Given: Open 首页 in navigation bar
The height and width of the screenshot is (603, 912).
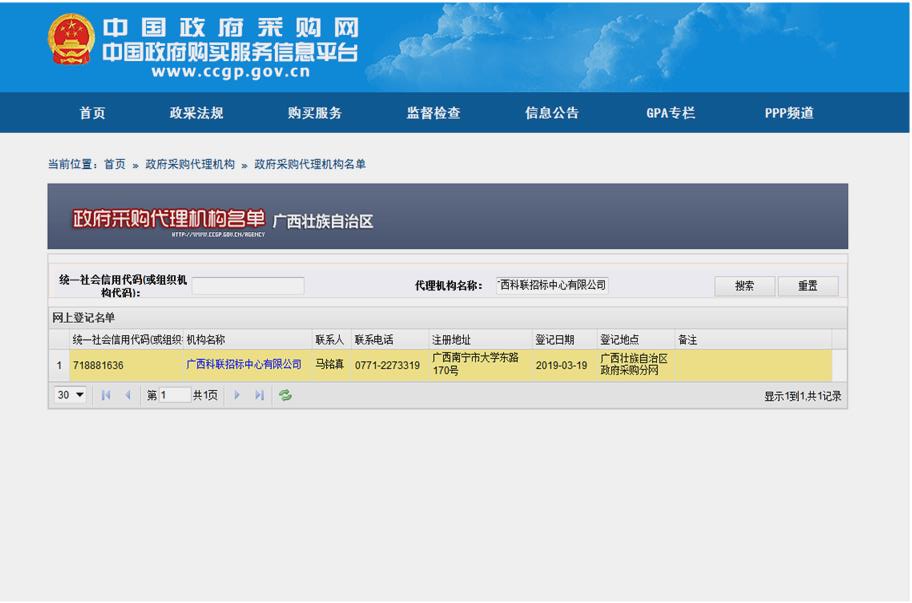Looking at the screenshot, I should pyautogui.click(x=92, y=113).
